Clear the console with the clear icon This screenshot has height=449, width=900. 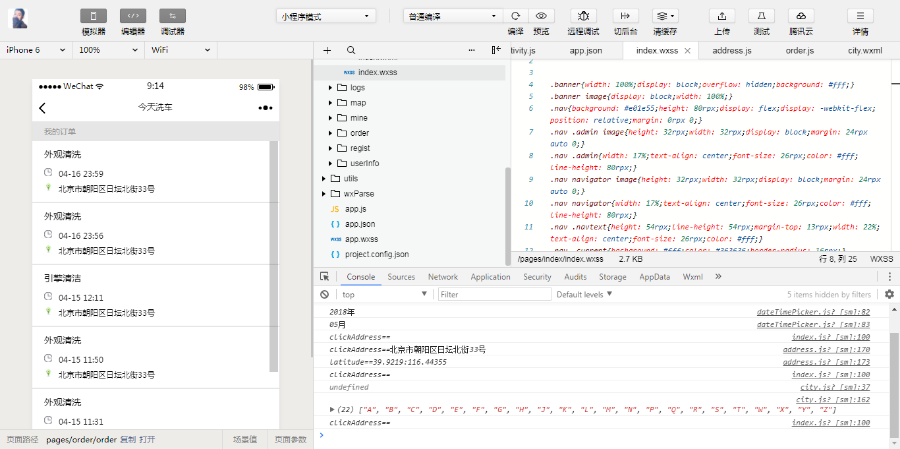[x=325, y=295]
